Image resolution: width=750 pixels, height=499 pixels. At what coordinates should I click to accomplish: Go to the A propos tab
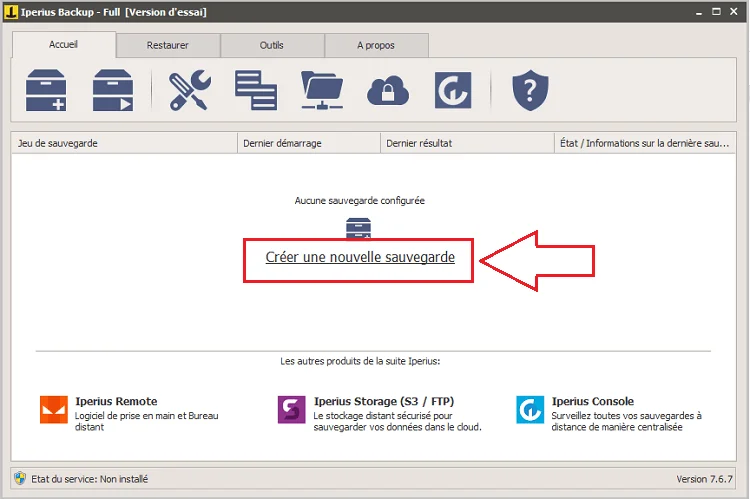376,45
